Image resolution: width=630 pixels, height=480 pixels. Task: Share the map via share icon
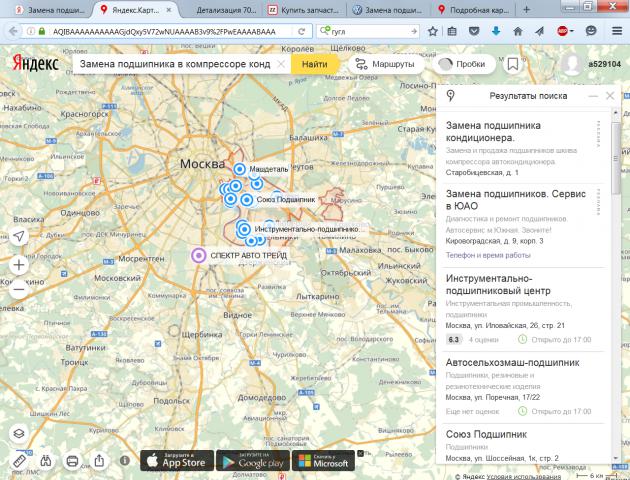[99, 461]
